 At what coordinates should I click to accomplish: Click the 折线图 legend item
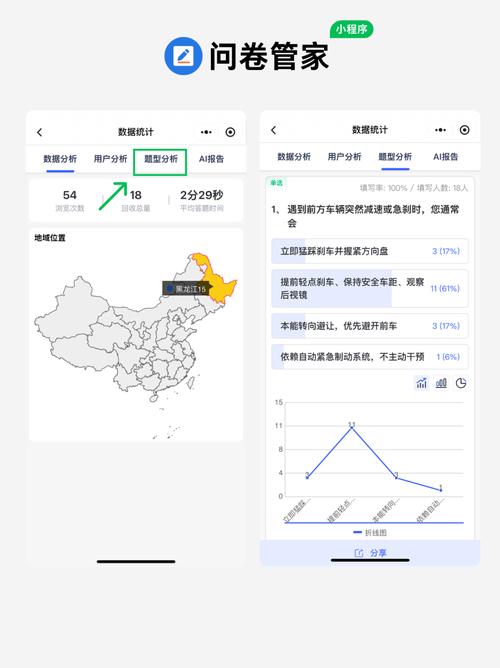point(370,533)
